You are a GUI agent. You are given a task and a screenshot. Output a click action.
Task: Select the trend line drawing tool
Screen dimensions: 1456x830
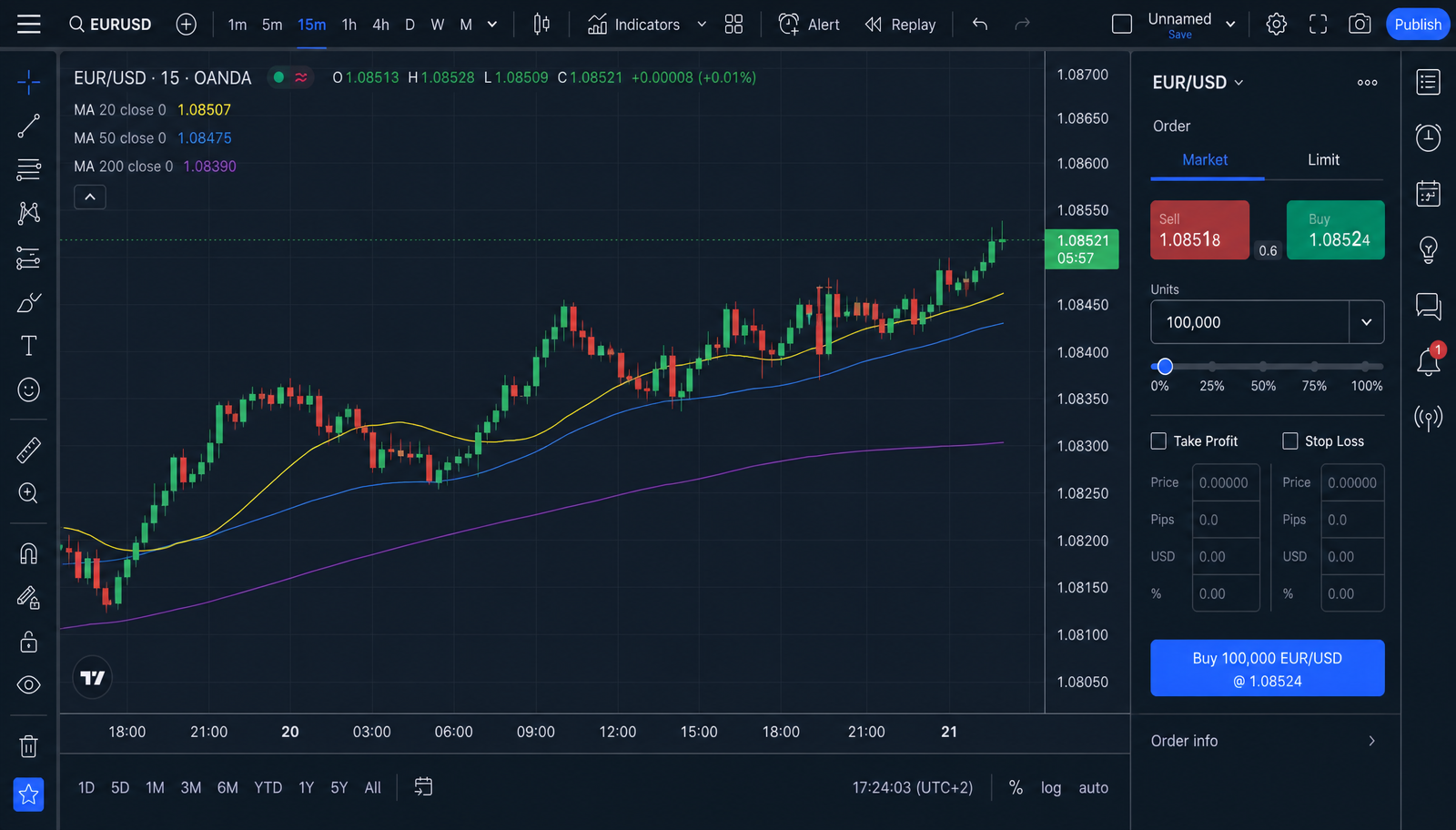click(29, 126)
